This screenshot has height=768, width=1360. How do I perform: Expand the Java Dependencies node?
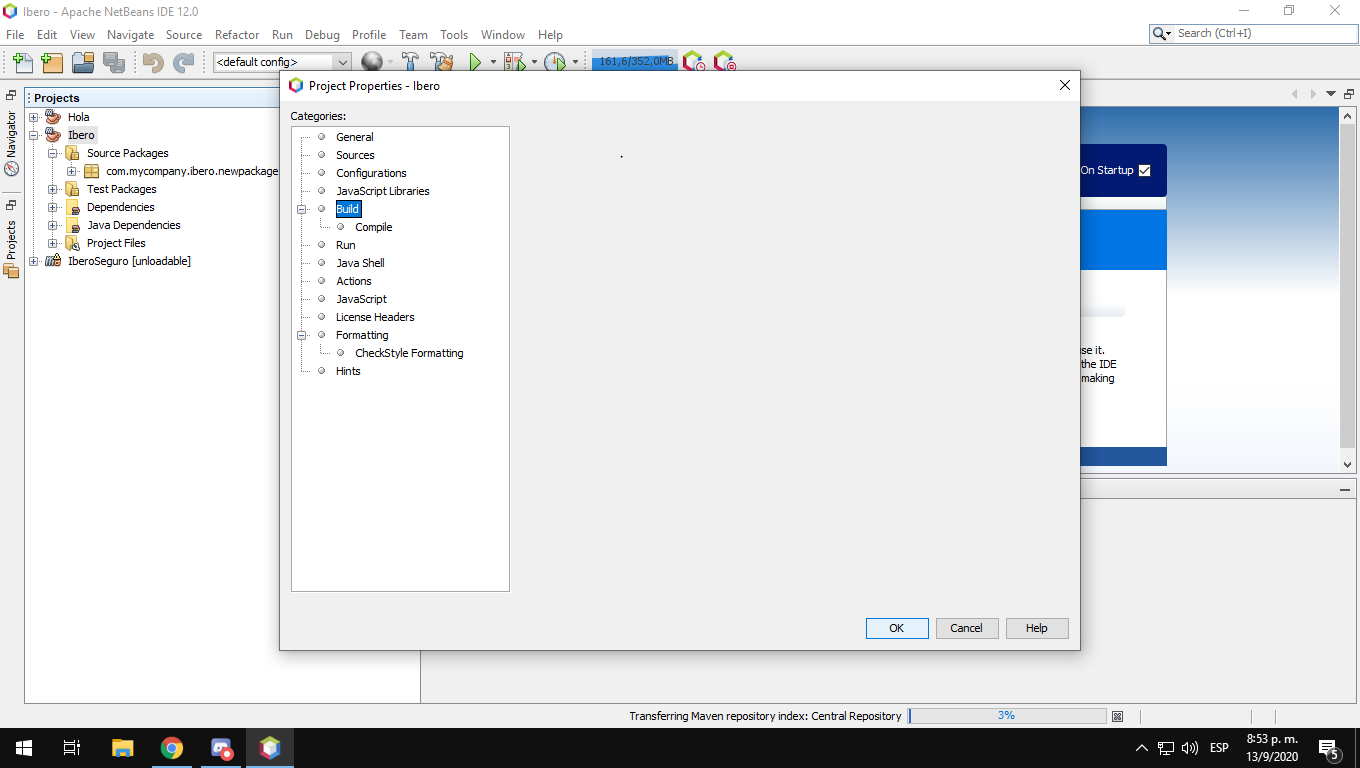(x=53, y=225)
